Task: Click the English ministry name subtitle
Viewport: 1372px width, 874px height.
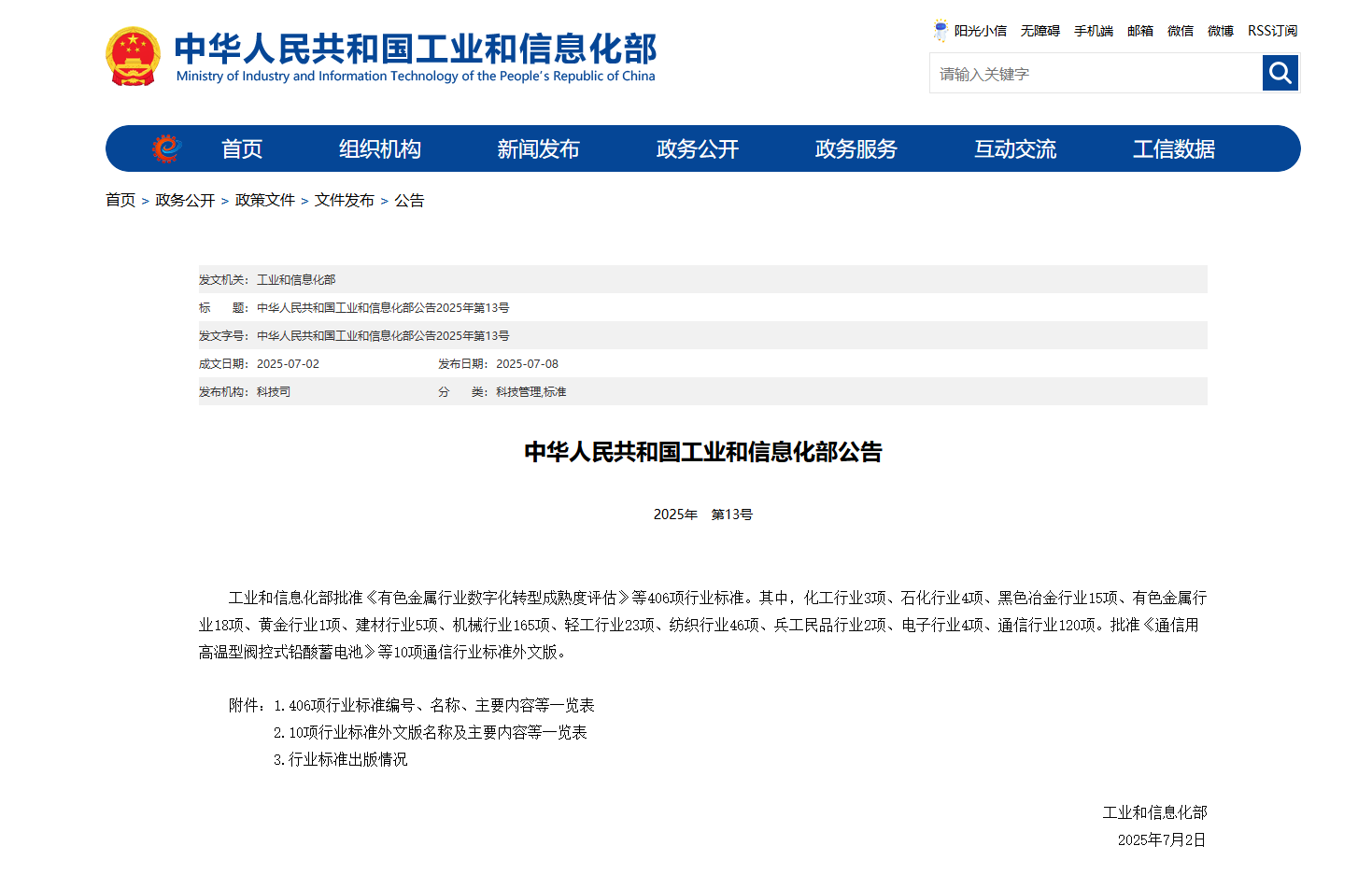Action: (416, 77)
